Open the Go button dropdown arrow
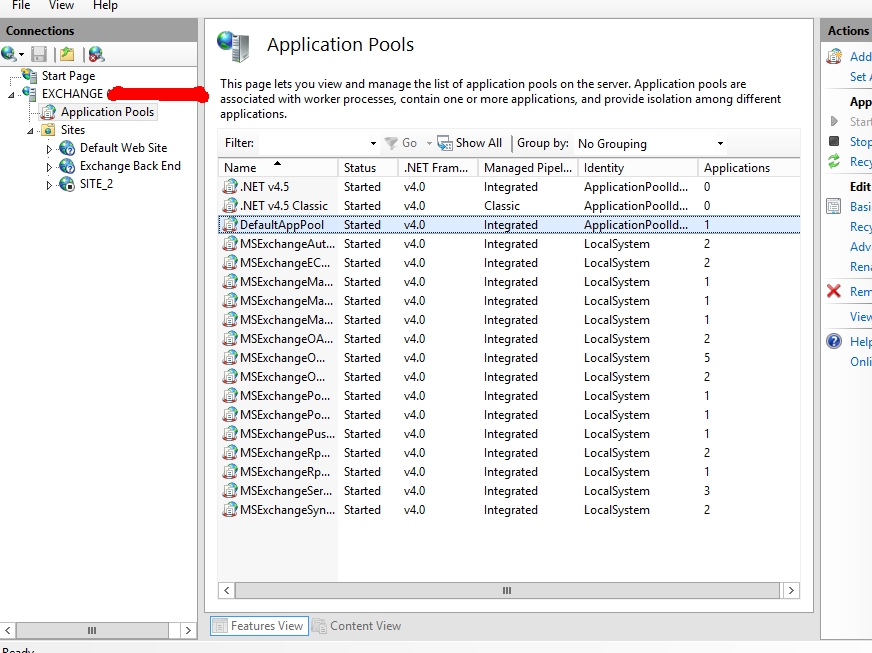The height and width of the screenshot is (653, 872). pyautogui.click(x=429, y=144)
